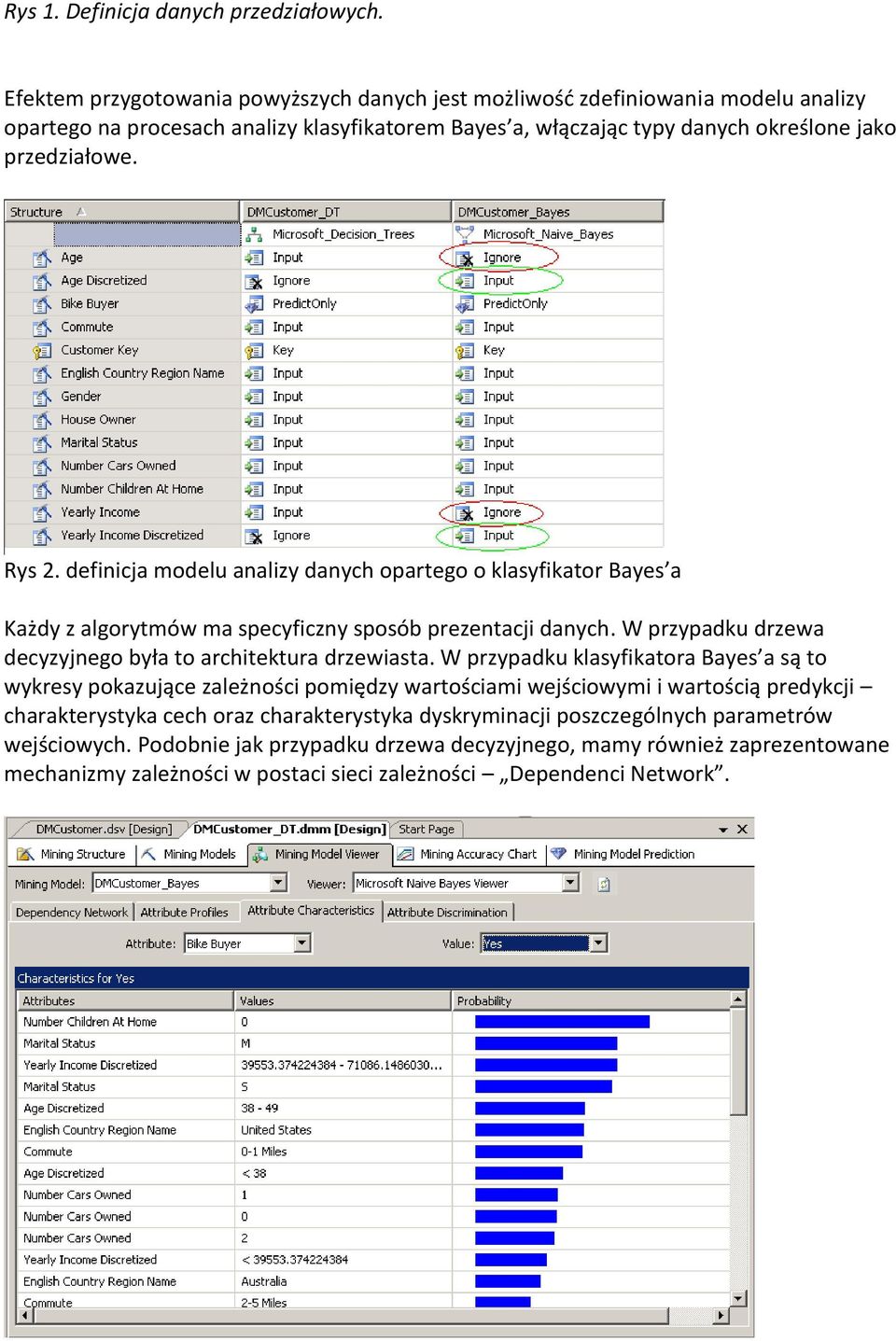Open the Mining Accuracy Chart tab
896x1341 pixels.
(467, 854)
